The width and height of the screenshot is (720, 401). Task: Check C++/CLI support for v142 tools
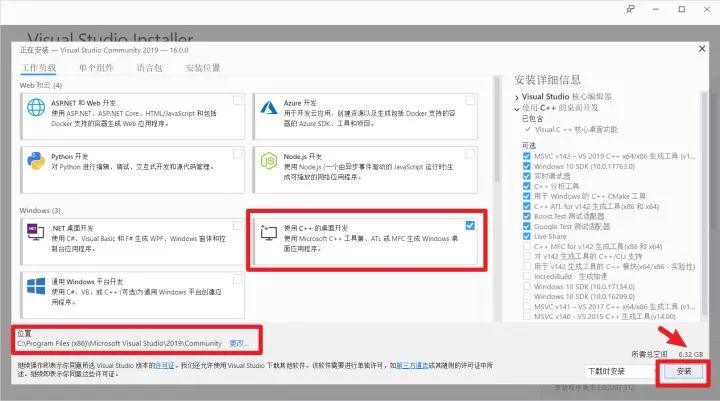(527, 256)
